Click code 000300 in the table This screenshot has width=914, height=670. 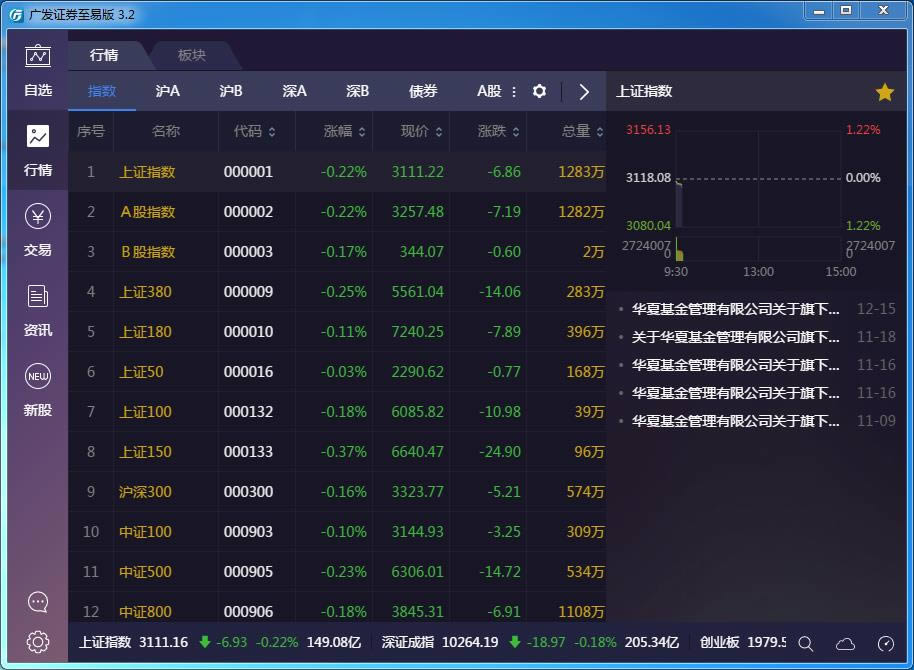tap(248, 492)
